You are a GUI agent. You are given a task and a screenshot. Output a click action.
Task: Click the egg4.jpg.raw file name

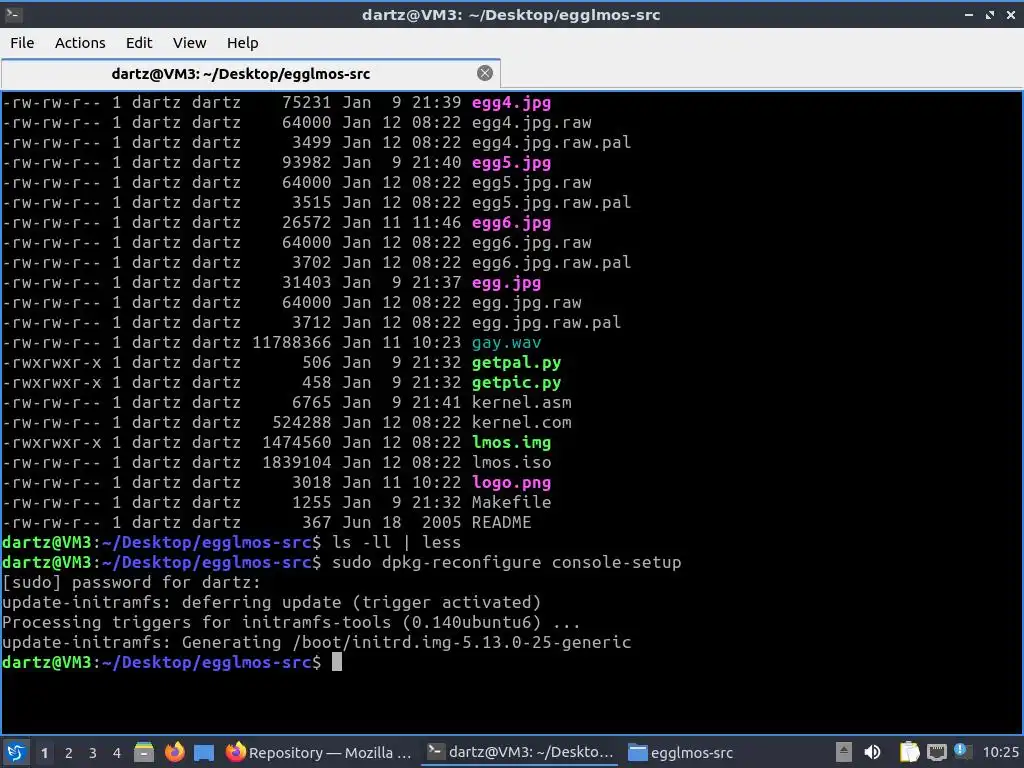[x=532, y=123]
